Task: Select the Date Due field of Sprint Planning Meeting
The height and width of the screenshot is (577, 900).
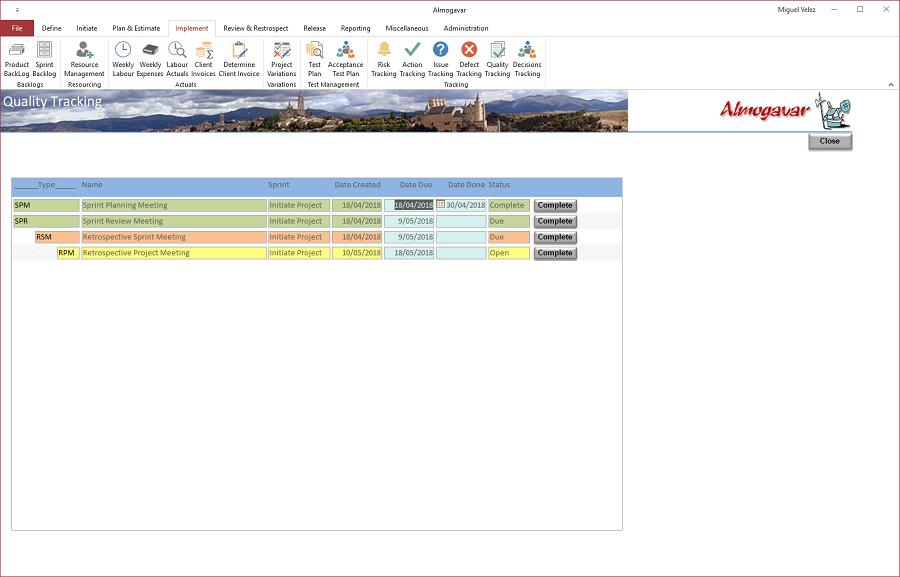Action: [x=409, y=205]
